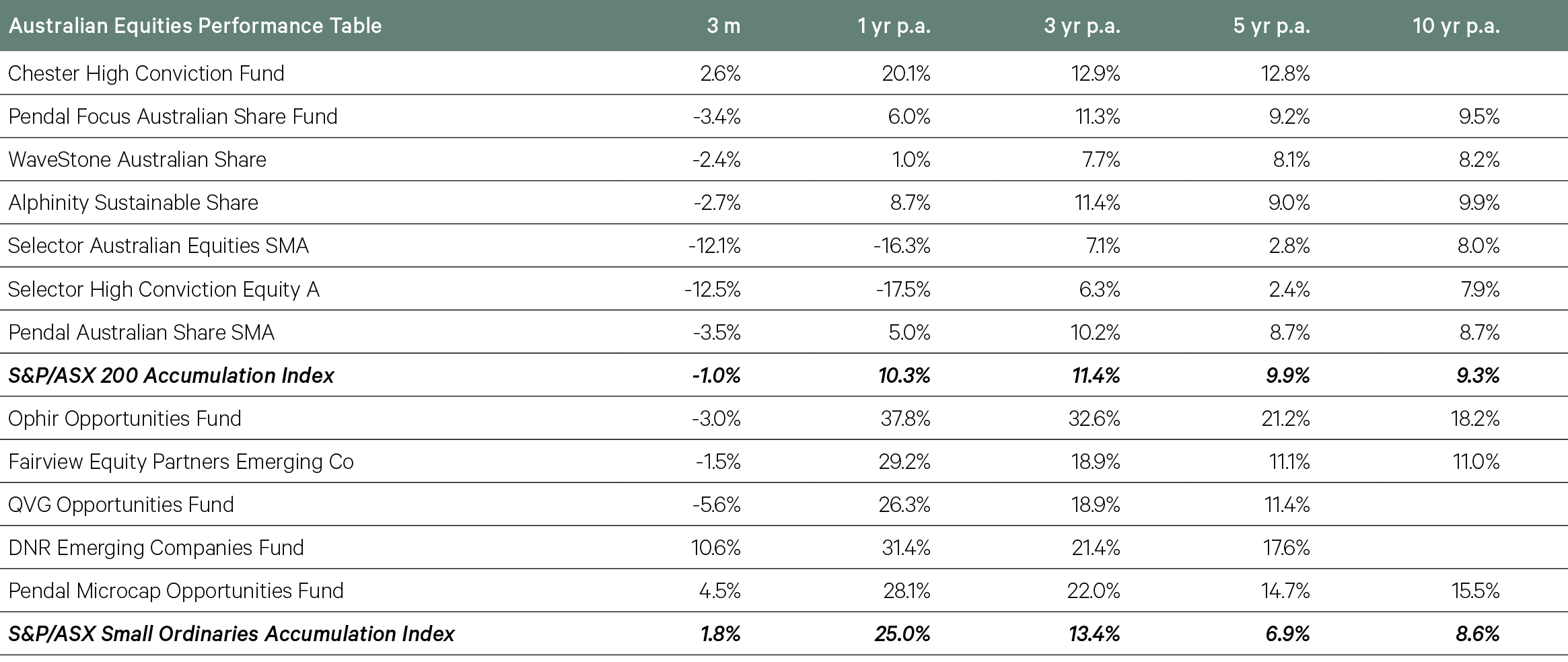Screen dimensions: 1568x662
Task: Click Chester High Conviction Fund row label
Action: [146, 73]
